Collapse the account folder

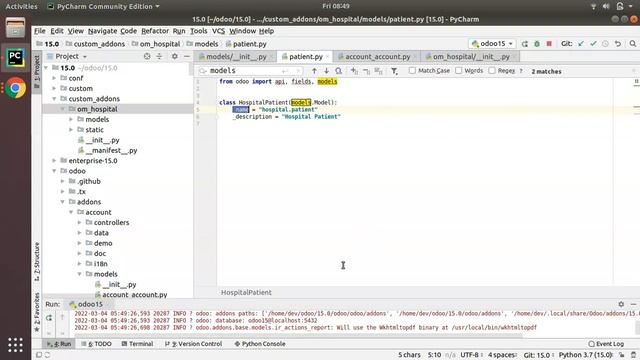point(71,212)
